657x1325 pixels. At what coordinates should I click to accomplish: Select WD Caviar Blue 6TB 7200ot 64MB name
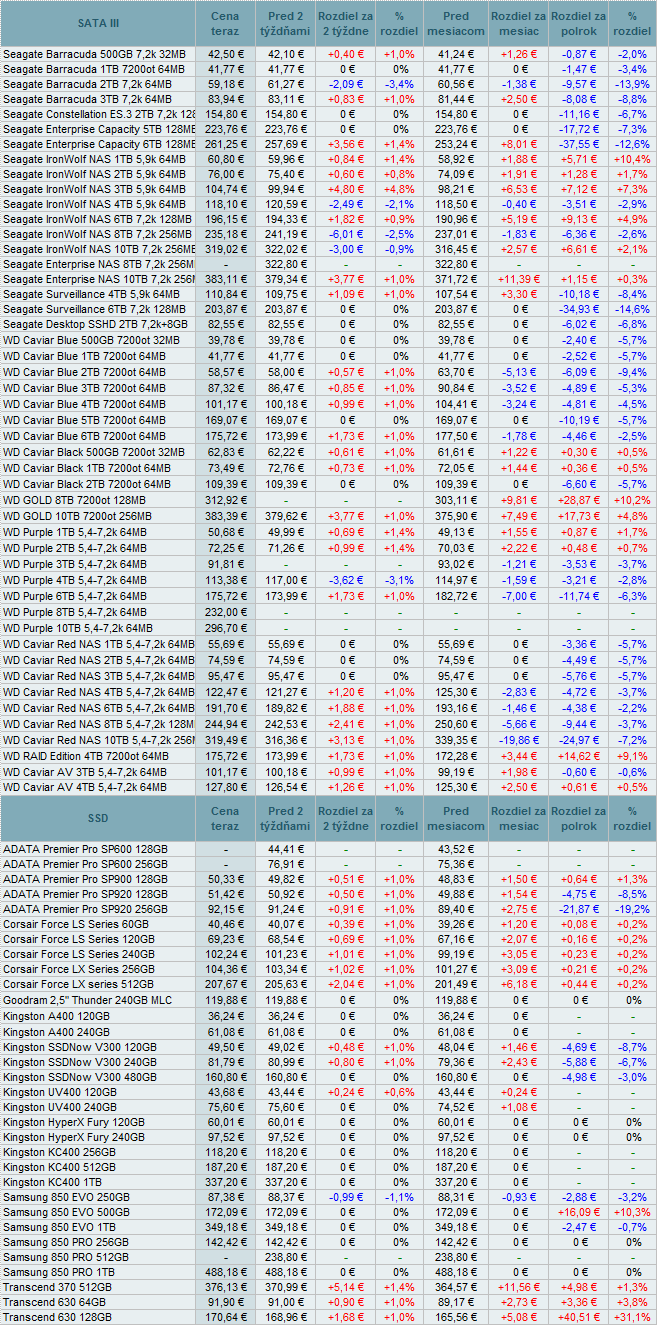click(x=84, y=436)
